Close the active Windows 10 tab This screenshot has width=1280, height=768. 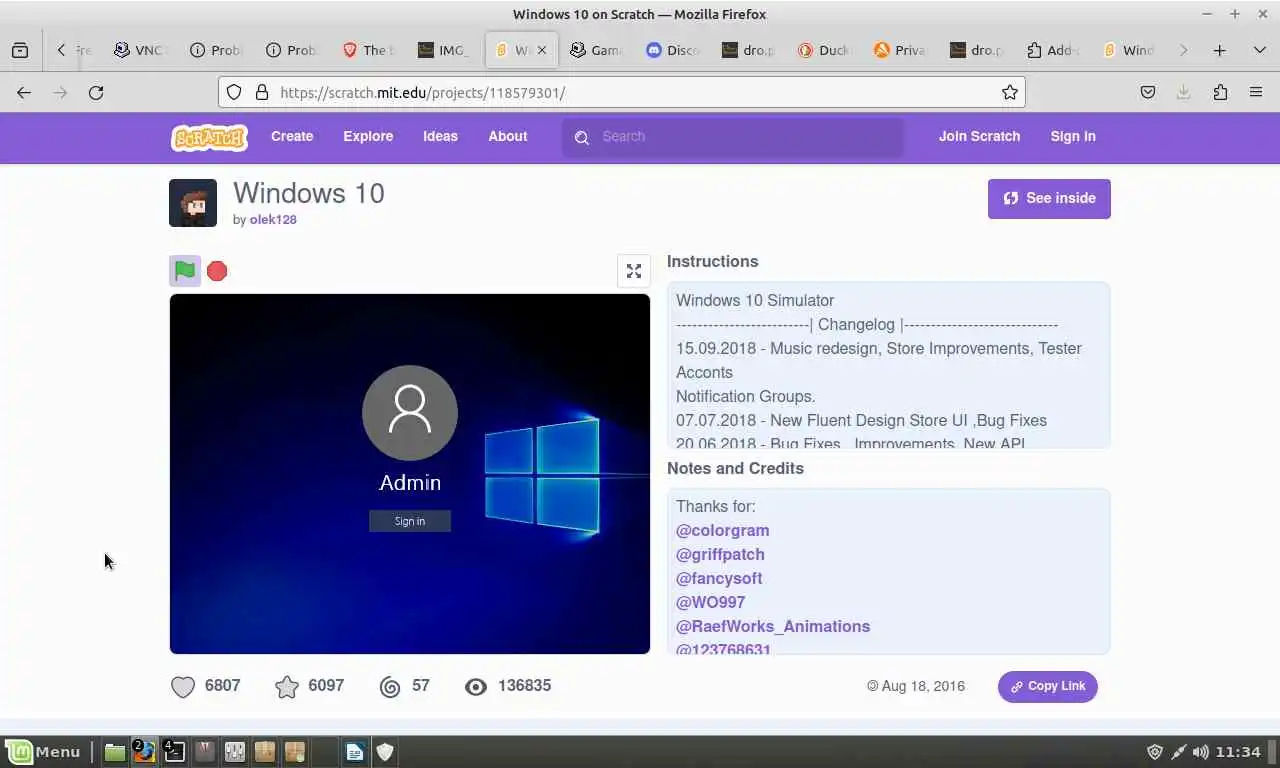point(542,50)
